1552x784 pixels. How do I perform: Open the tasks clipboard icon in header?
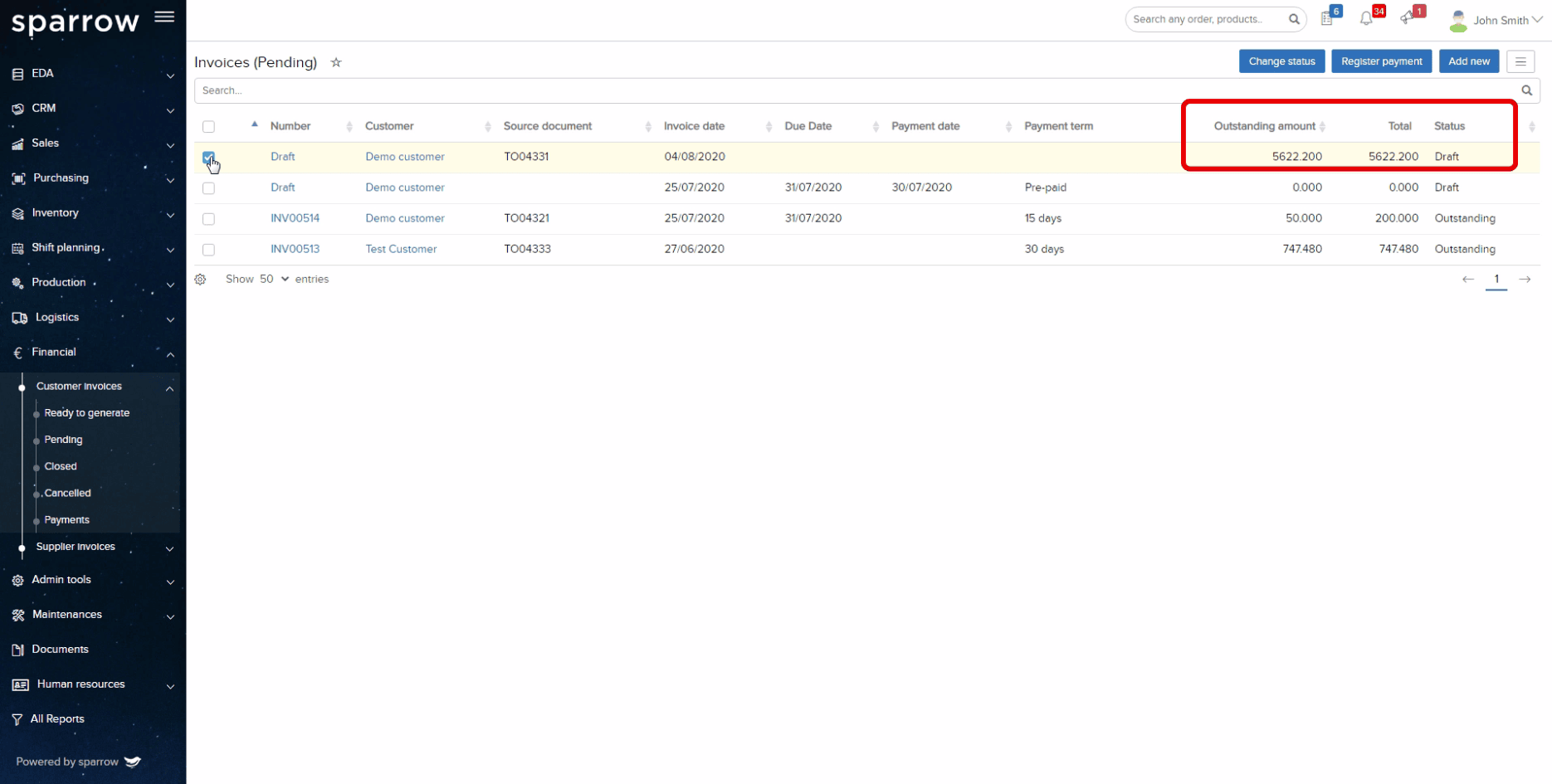click(x=1327, y=19)
